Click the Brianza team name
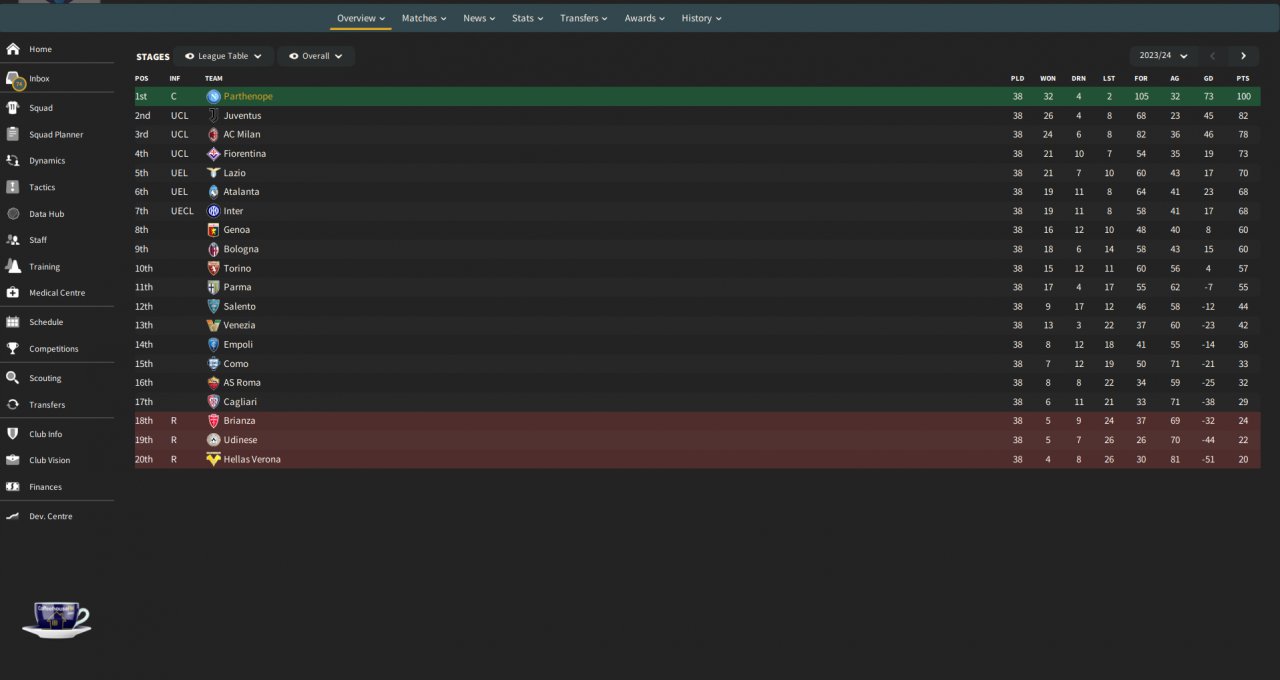Viewport: 1280px width, 680px height. pyautogui.click(x=240, y=421)
